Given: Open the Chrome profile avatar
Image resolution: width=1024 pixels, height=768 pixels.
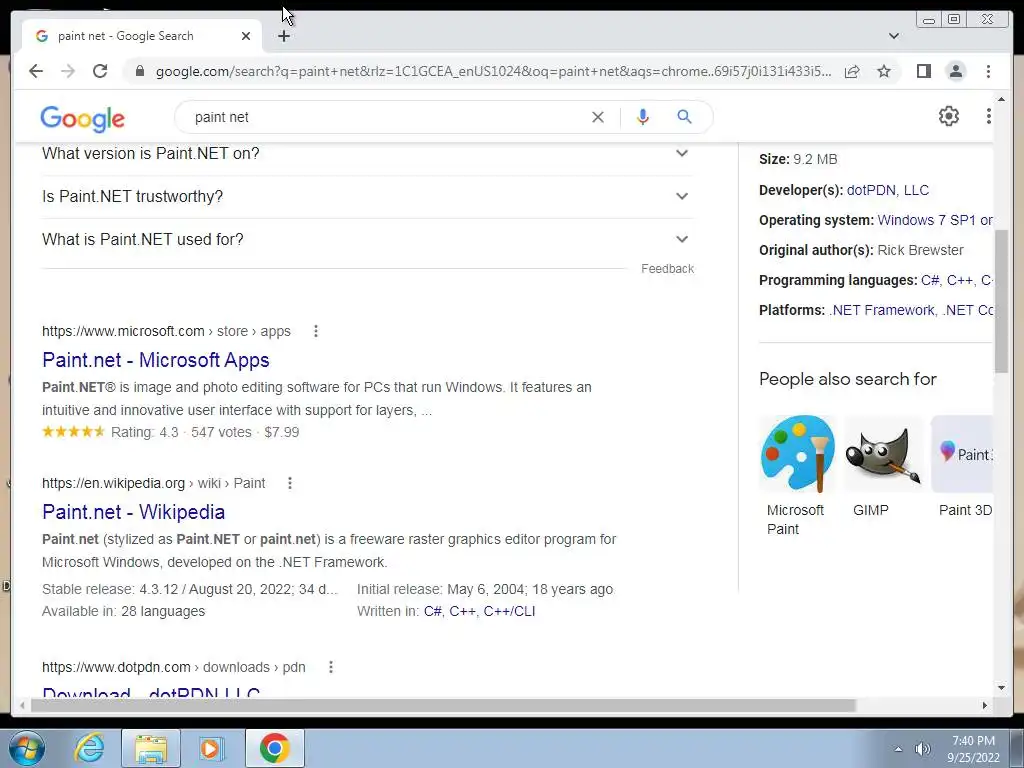Looking at the screenshot, I should (x=955, y=71).
